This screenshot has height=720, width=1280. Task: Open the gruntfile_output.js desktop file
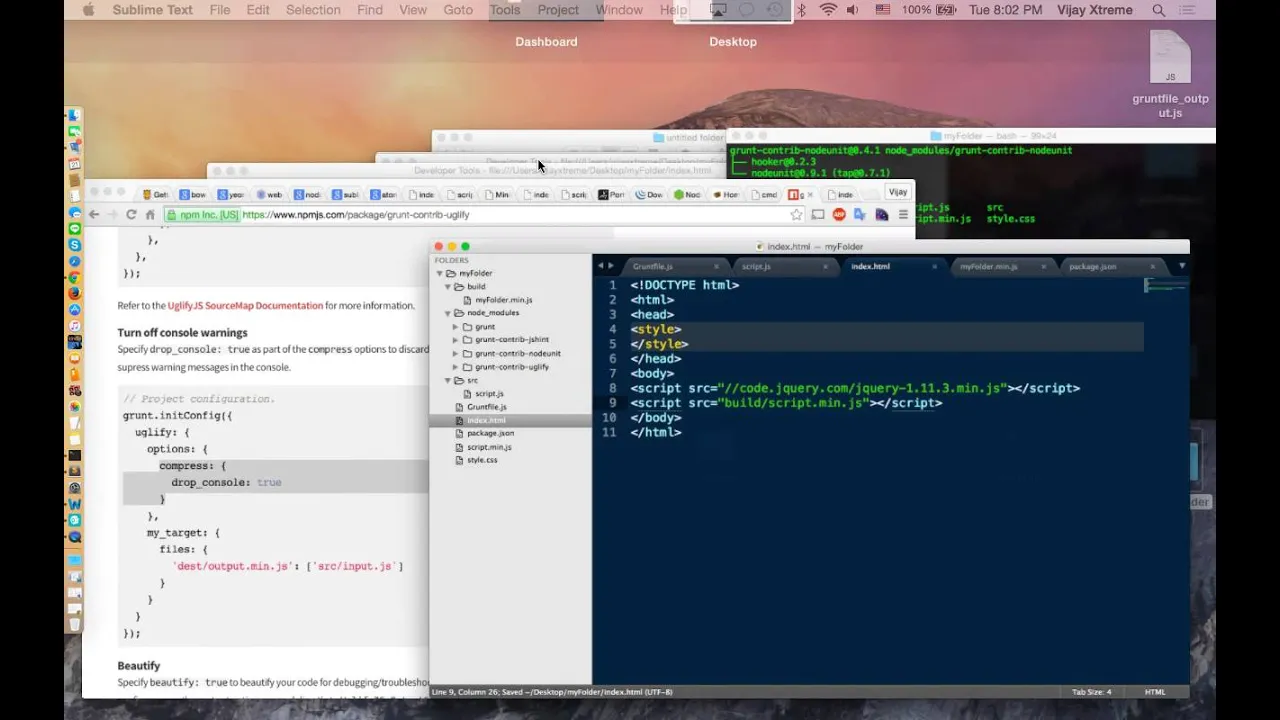1170,75
